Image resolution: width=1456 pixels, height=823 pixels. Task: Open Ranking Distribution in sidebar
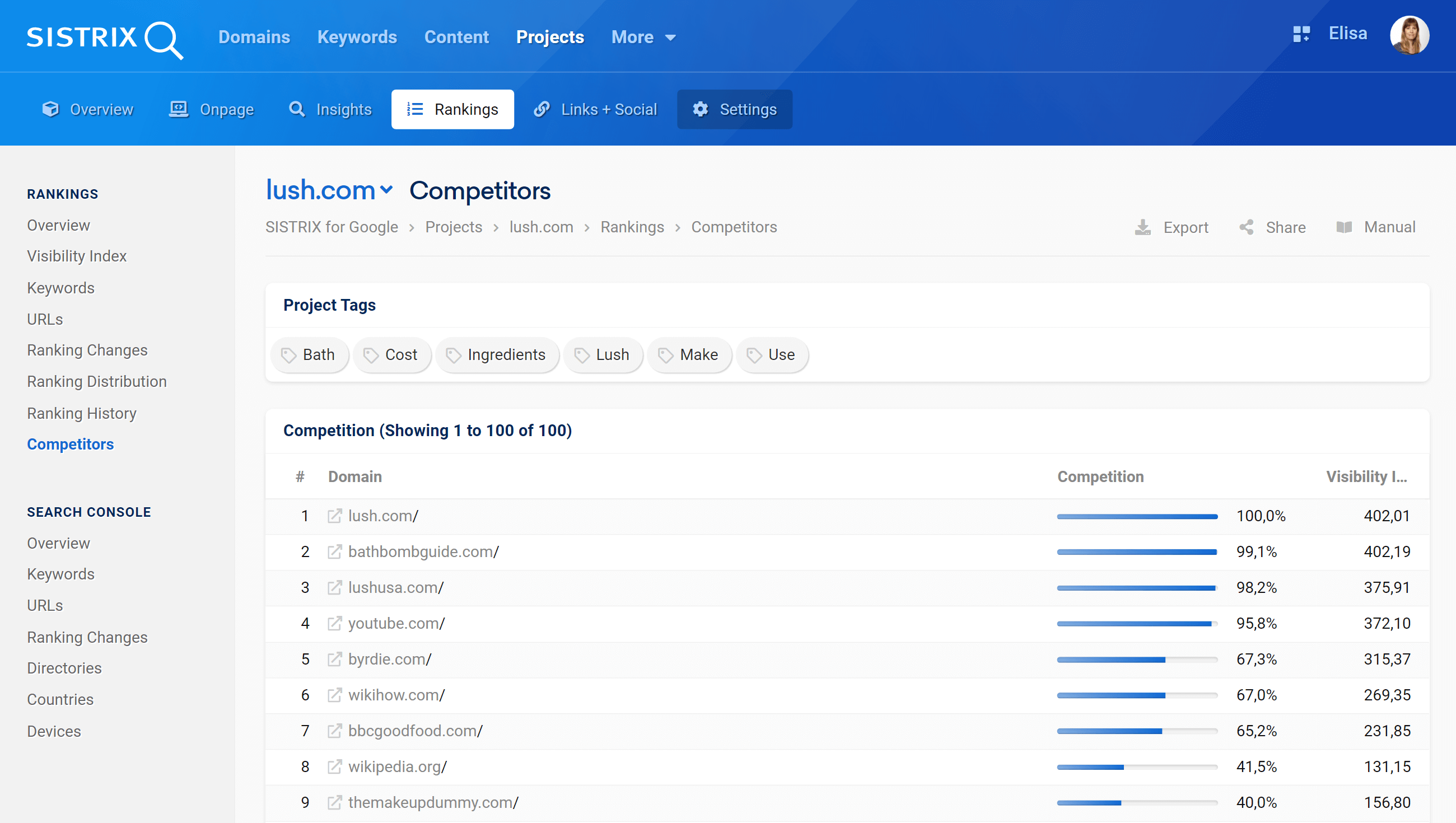97,381
